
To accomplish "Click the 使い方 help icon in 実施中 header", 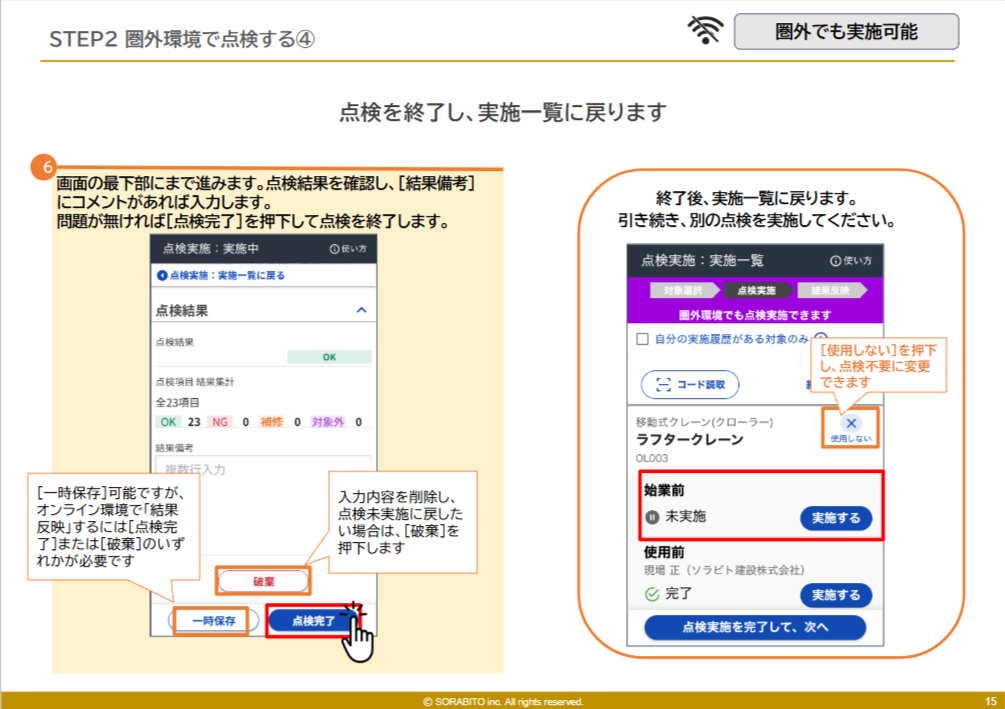I will point(334,249).
